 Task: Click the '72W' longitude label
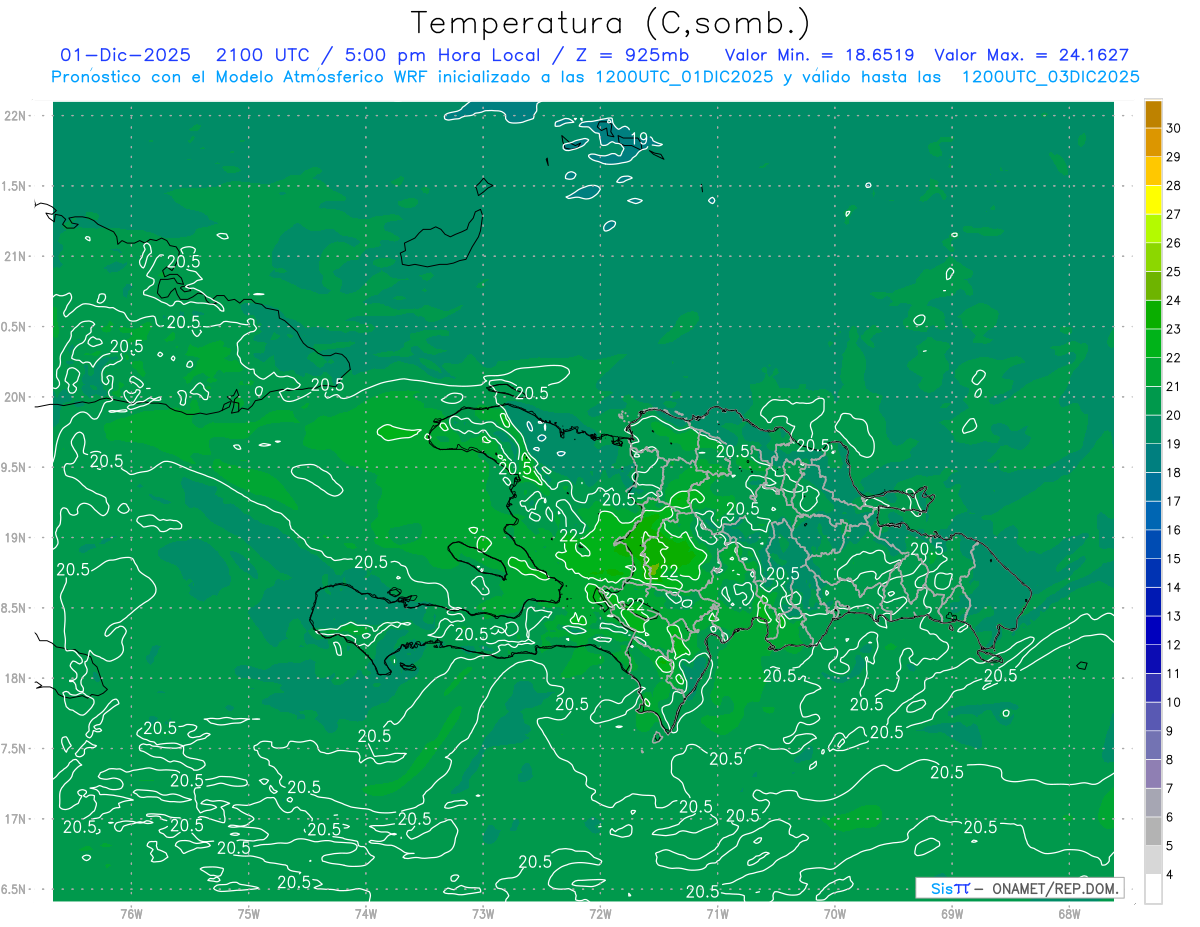pos(600,913)
